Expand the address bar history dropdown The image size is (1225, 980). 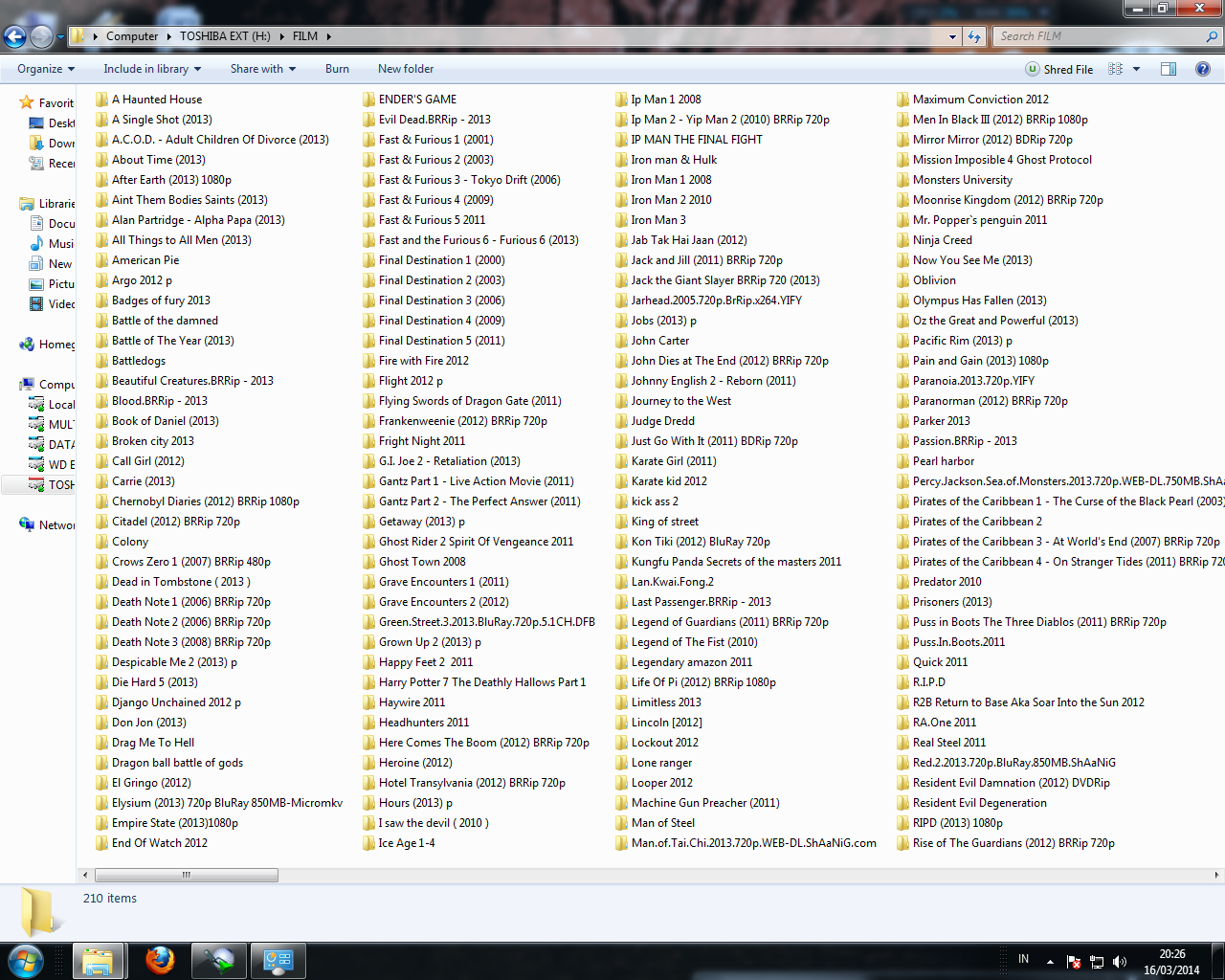point(952,36)
